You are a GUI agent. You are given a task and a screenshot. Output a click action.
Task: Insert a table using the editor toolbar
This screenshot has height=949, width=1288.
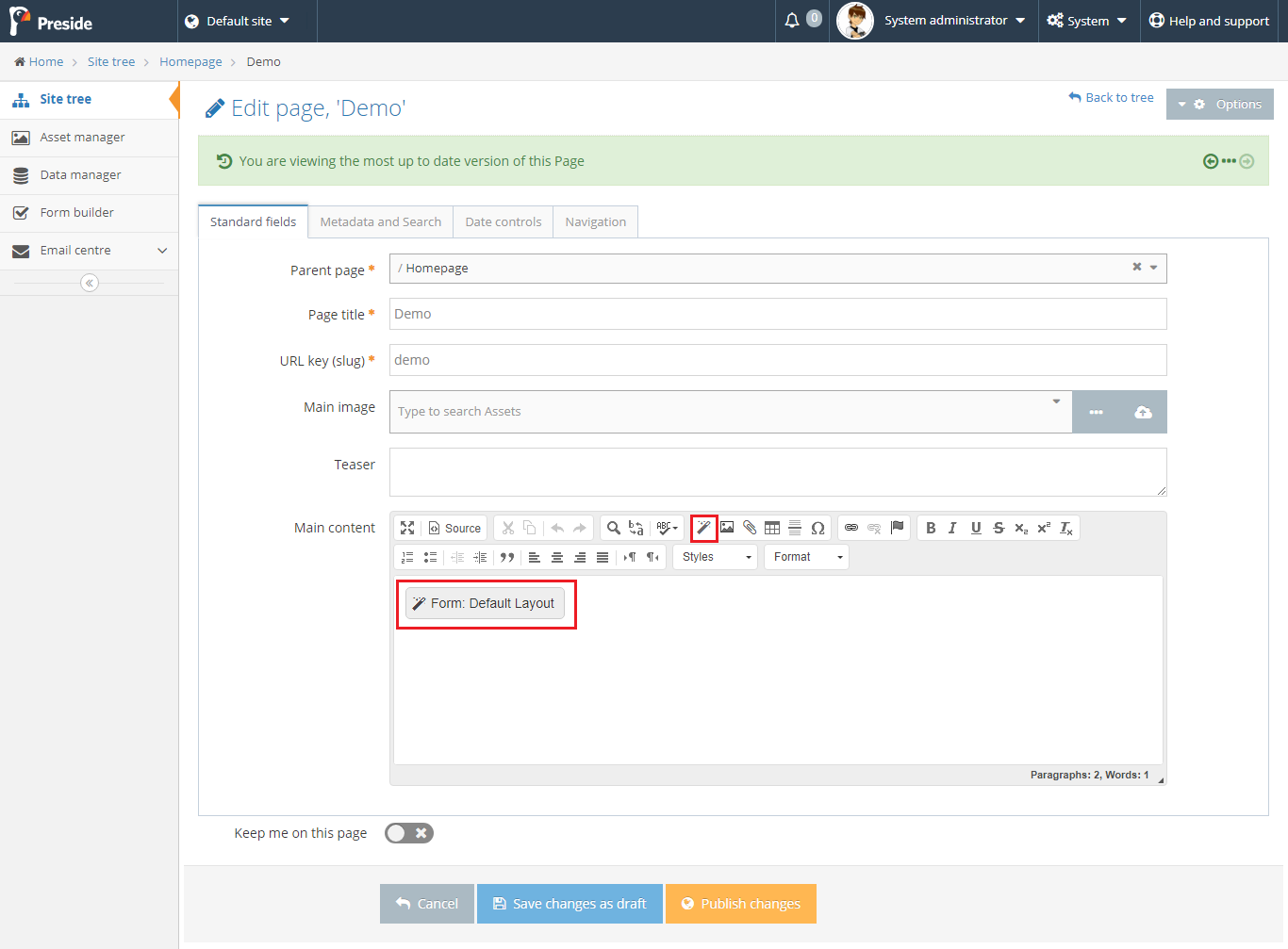point(772,528)
